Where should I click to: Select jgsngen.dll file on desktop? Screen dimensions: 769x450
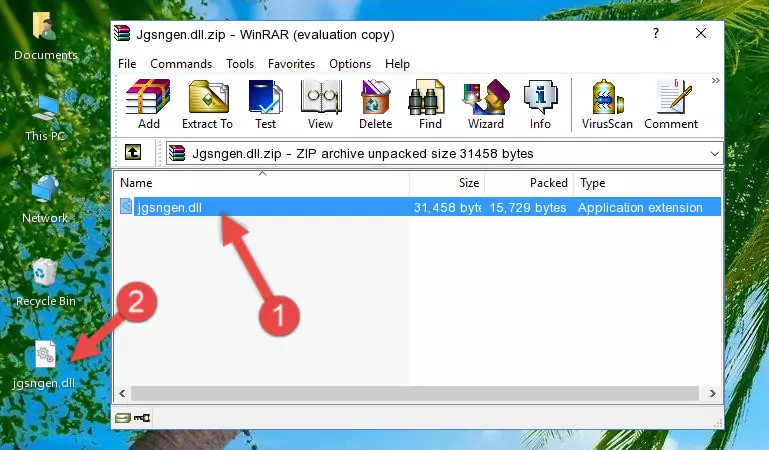44,365
